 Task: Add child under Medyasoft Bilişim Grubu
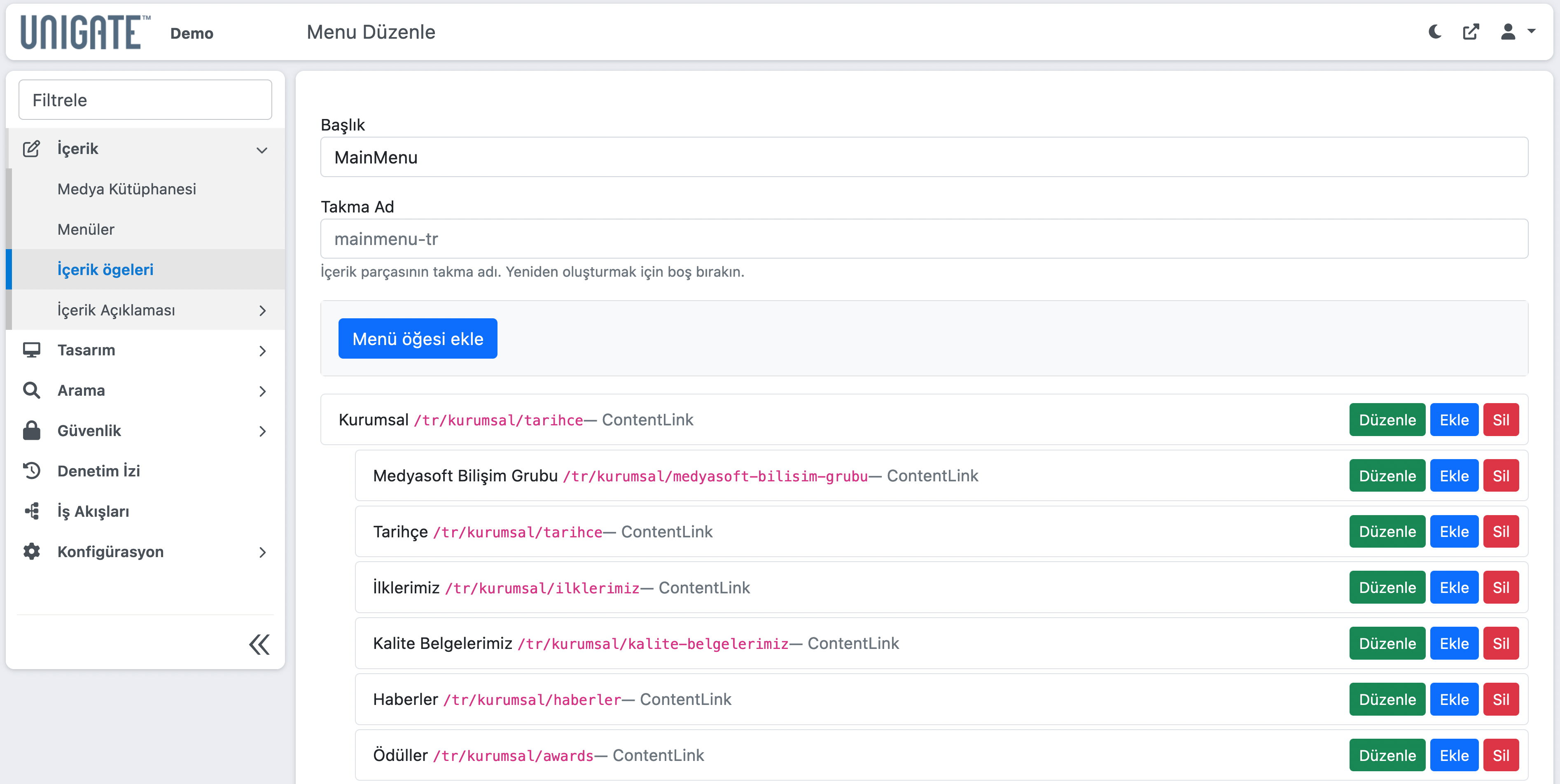pyautogui.click(x=1454, y=476)
